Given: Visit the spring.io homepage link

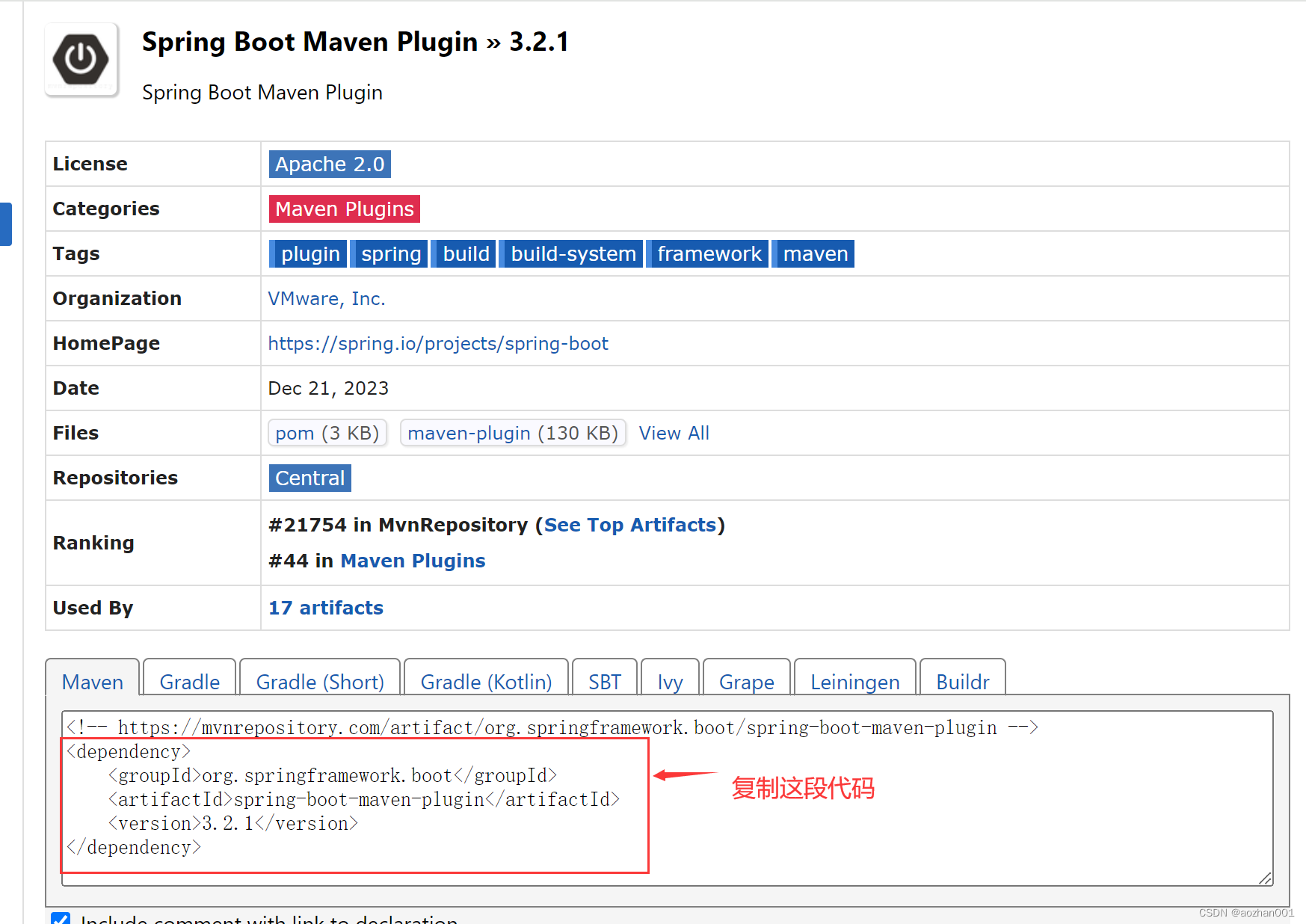Looking at the screenshot, I should tap(438, 343).
